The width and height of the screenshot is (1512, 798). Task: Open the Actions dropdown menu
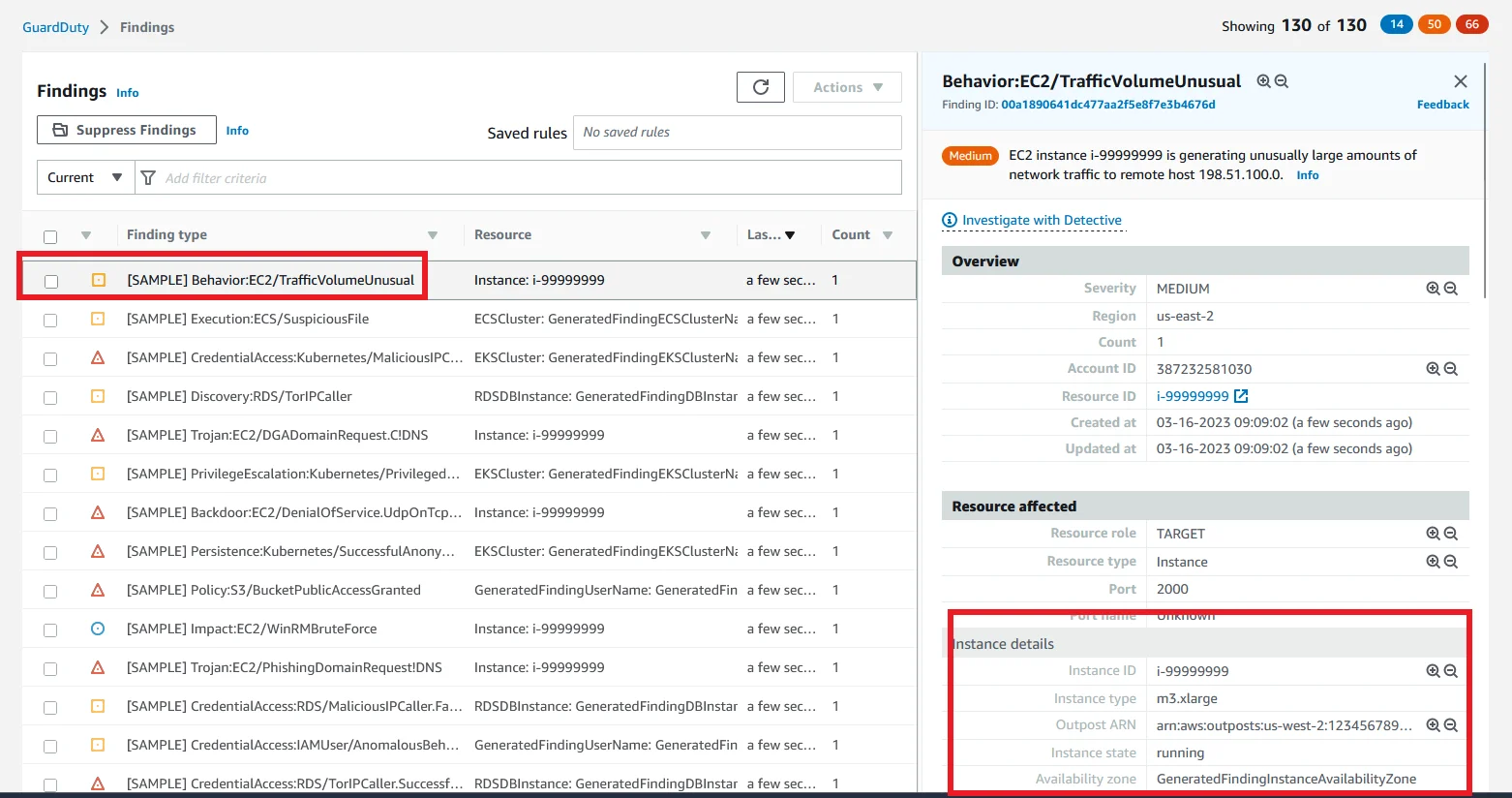point(847,87)
